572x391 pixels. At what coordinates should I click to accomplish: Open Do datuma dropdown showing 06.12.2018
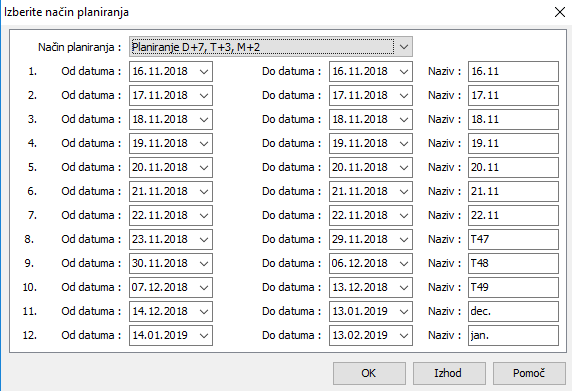pyautogui.click(x=404, y=263)
